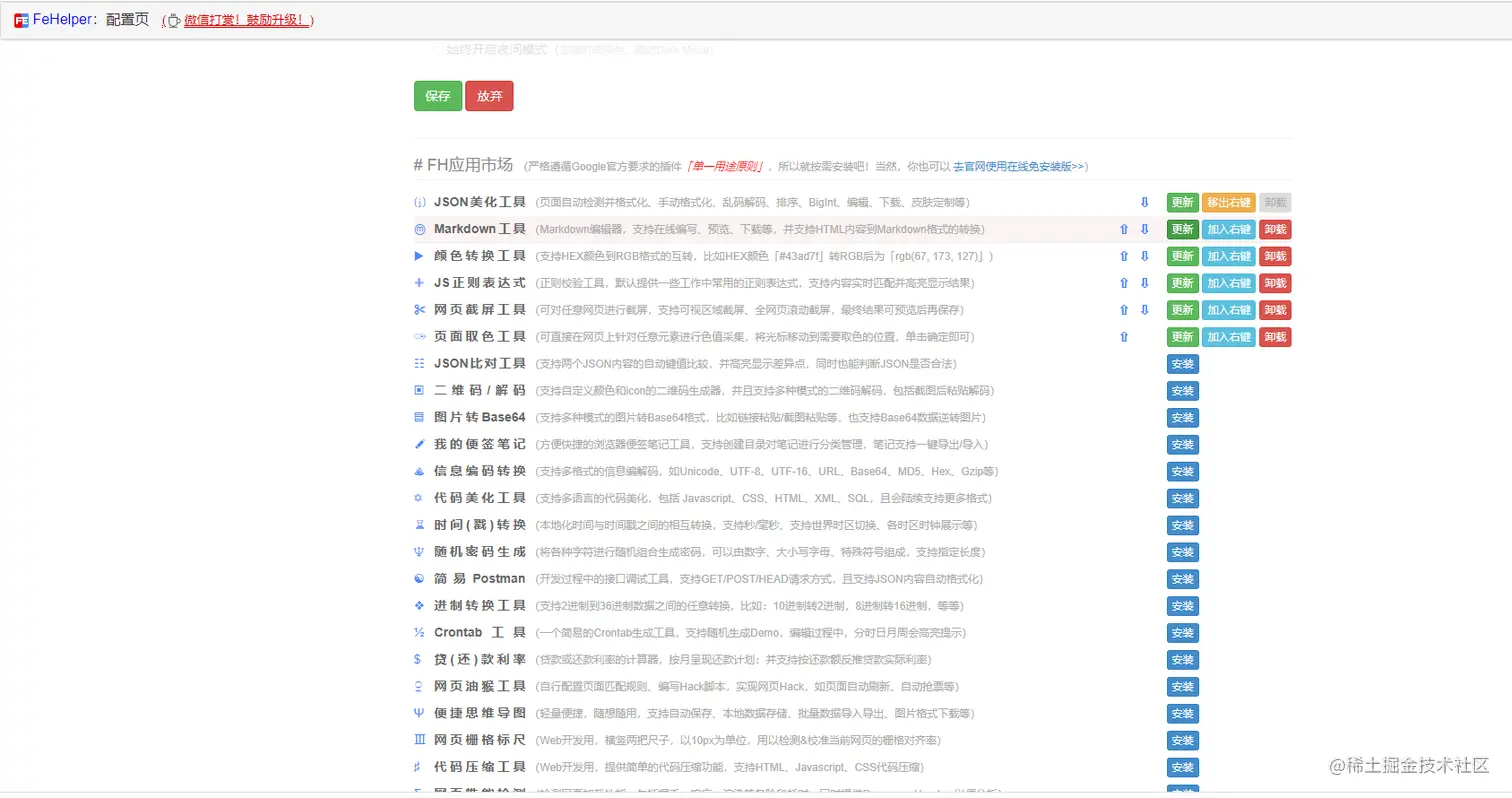1512x798 pixels.
Task: Move JS正则表达式 down with the down arrow
Action: pos(1145,283)
